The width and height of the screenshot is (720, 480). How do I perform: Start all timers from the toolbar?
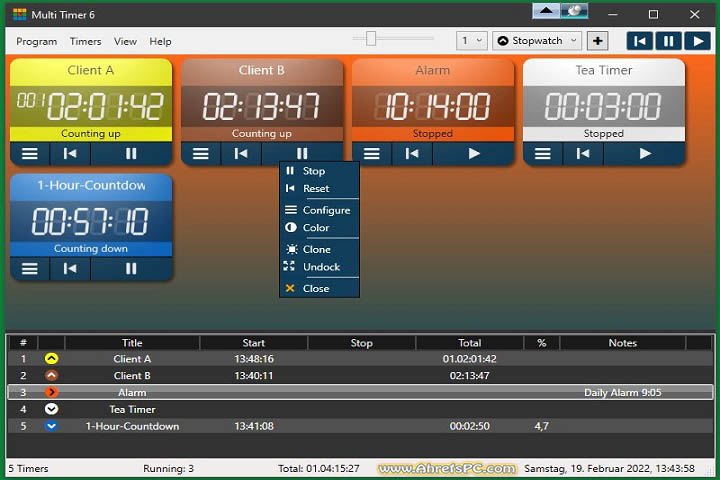pyautogui.click(x=697, y=41)
